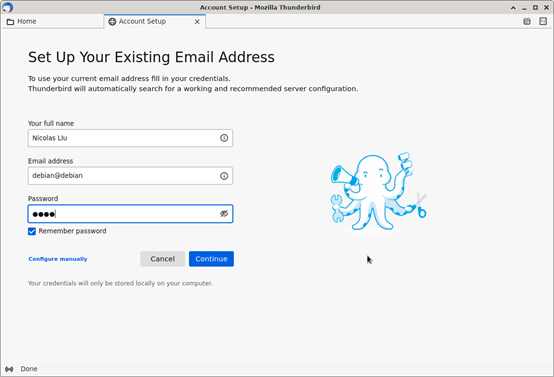Open the tasks icon in tab bar
Image resolution: width=554 pixels, height=377 pixels.
(543, 22)
